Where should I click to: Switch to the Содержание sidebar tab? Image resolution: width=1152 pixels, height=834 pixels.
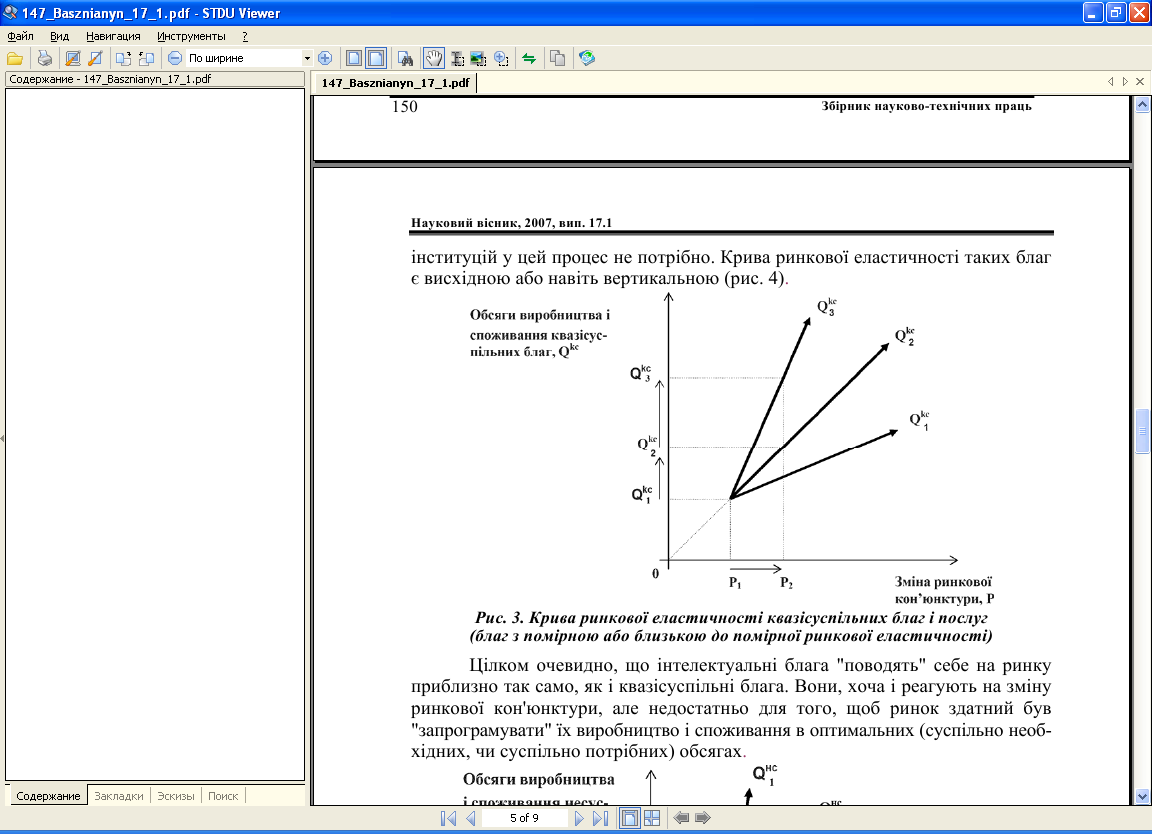[x=48, y=796]
